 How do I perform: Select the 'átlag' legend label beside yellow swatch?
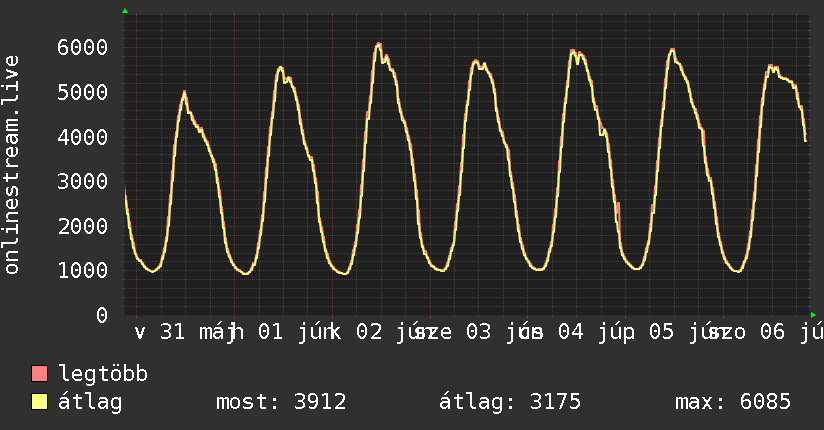[x=90, y=402]
